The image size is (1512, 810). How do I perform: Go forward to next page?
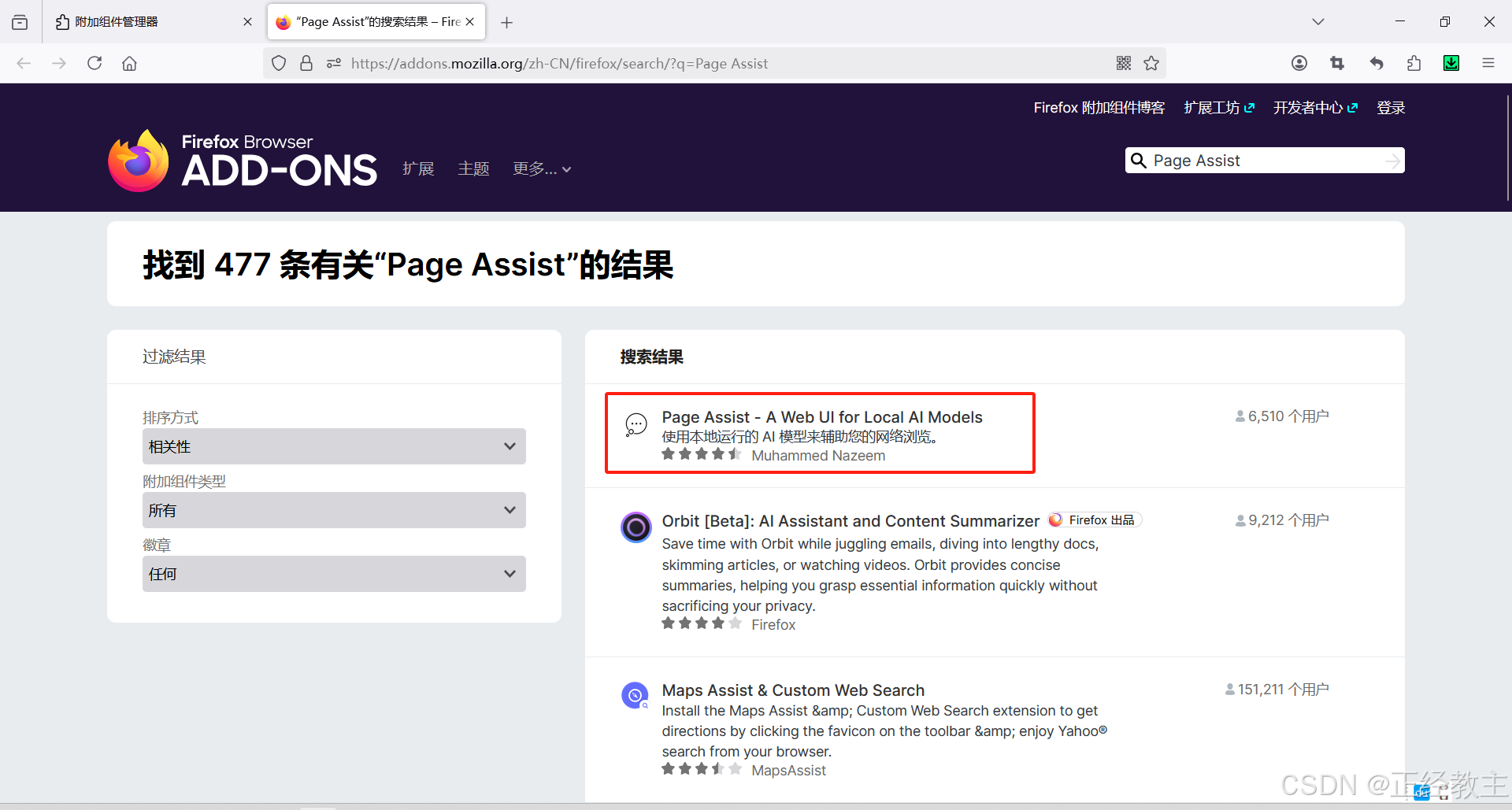59,63
